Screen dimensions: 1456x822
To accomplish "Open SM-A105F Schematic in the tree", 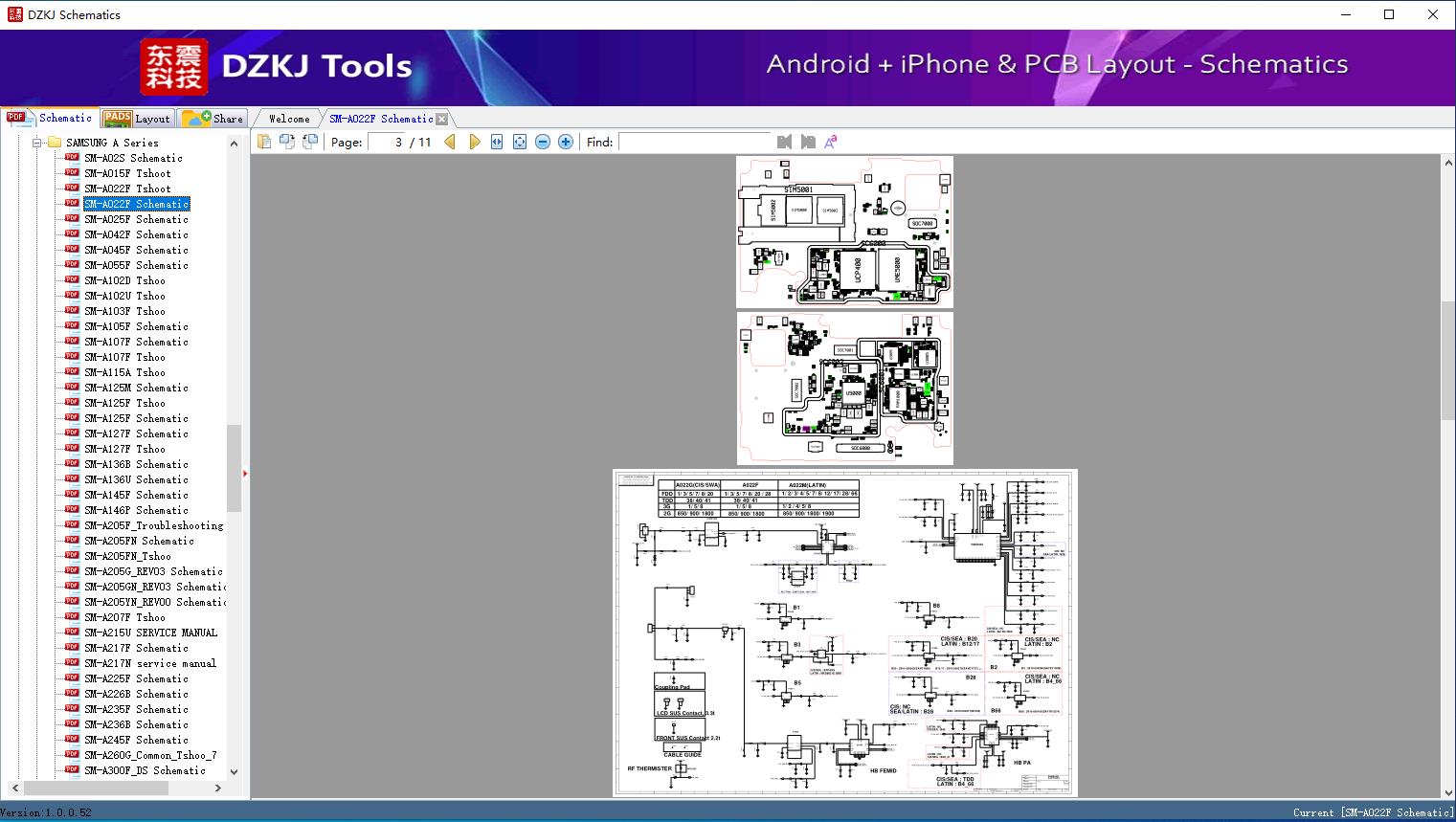I will pyautogui.click(x=136, y=326).
